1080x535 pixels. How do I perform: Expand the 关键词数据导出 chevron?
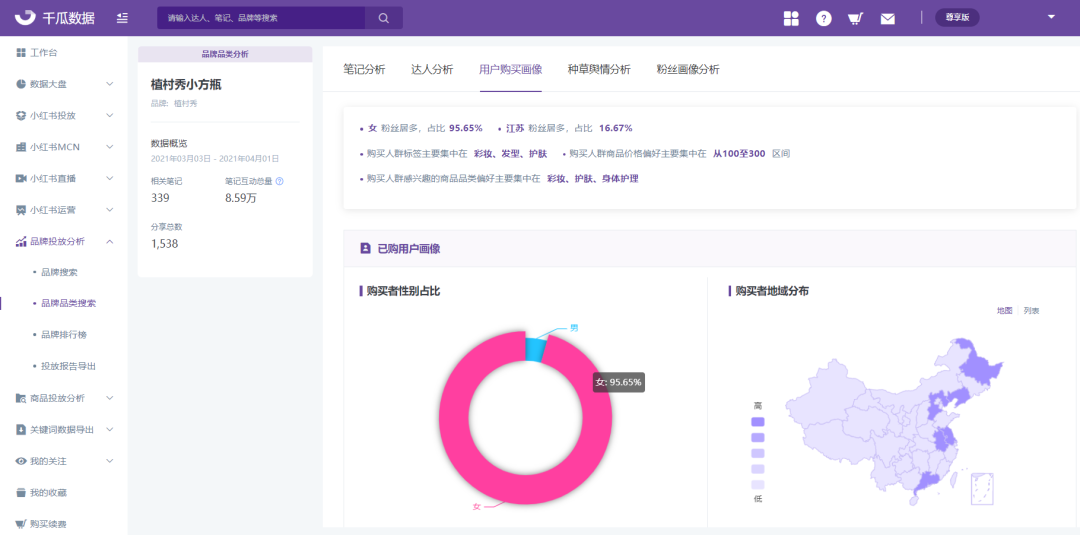tap(110, 430)
